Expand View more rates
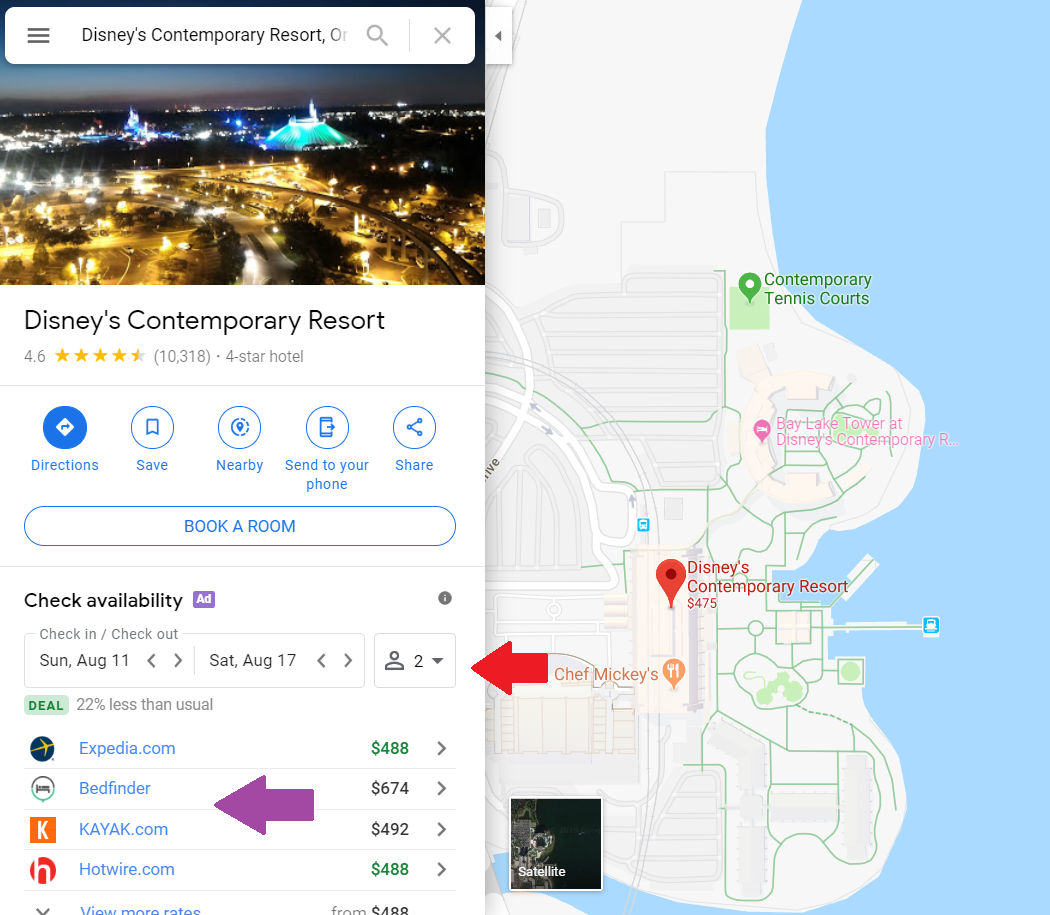 pyautogui.click(x=140, y=910)
